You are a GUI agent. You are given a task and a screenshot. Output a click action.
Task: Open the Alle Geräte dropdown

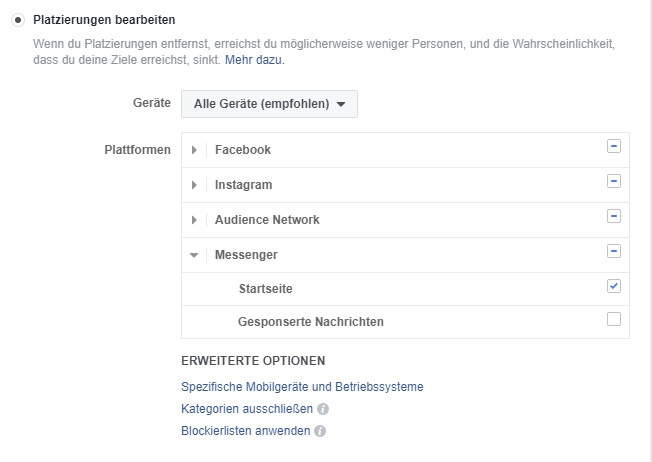coord(269,104)
